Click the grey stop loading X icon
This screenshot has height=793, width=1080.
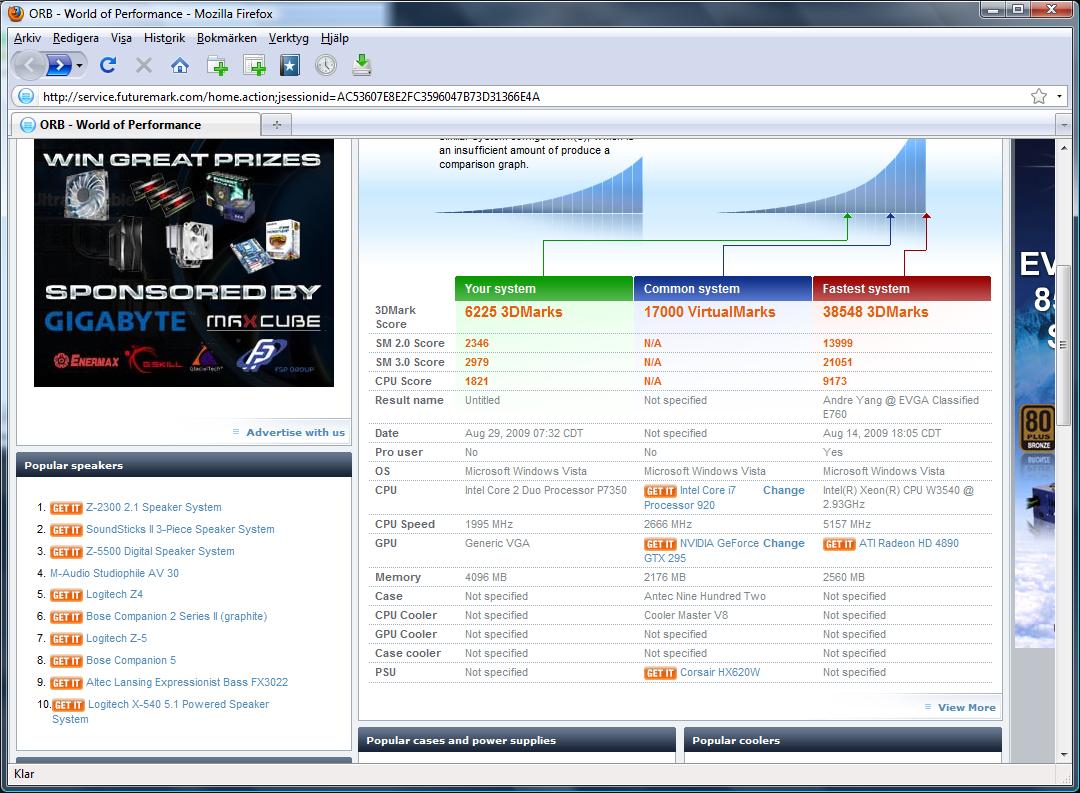tap(144, 65)
